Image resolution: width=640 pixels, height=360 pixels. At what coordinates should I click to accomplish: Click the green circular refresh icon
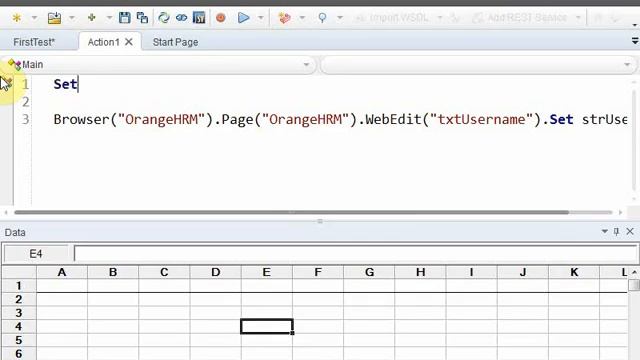[164, 18]
